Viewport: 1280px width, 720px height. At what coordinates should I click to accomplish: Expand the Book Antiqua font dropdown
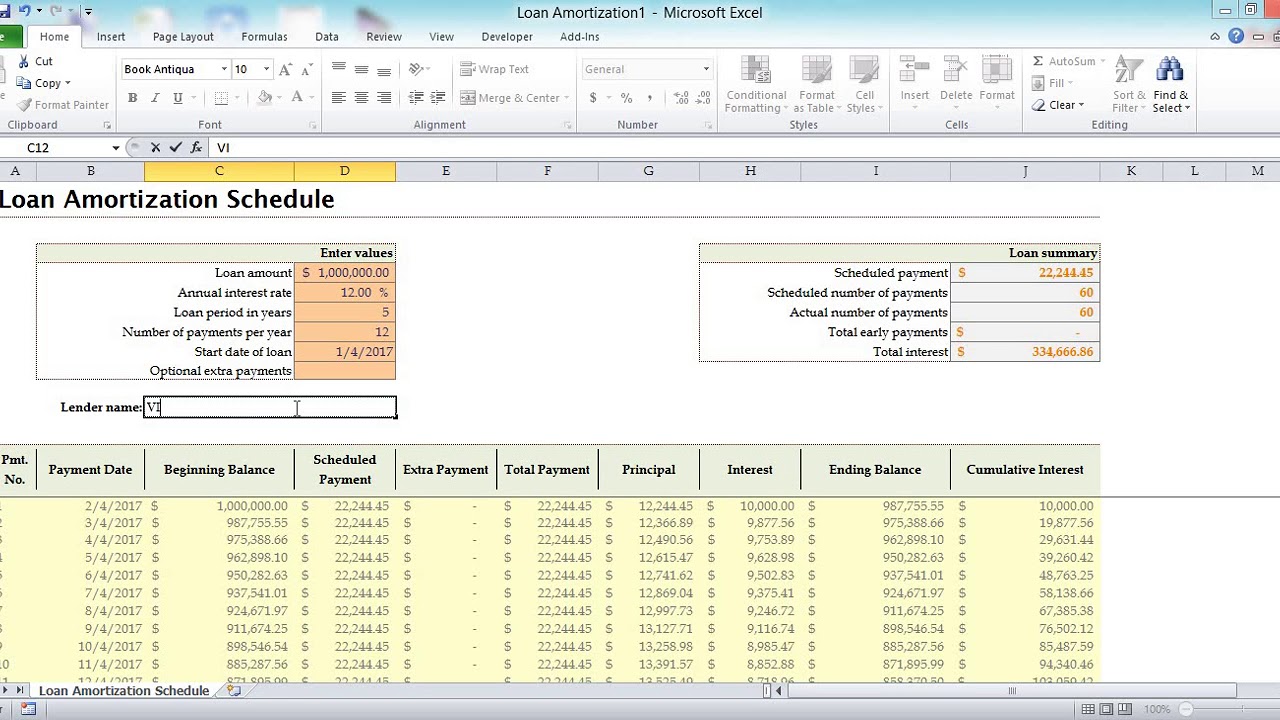coord(224,69)
